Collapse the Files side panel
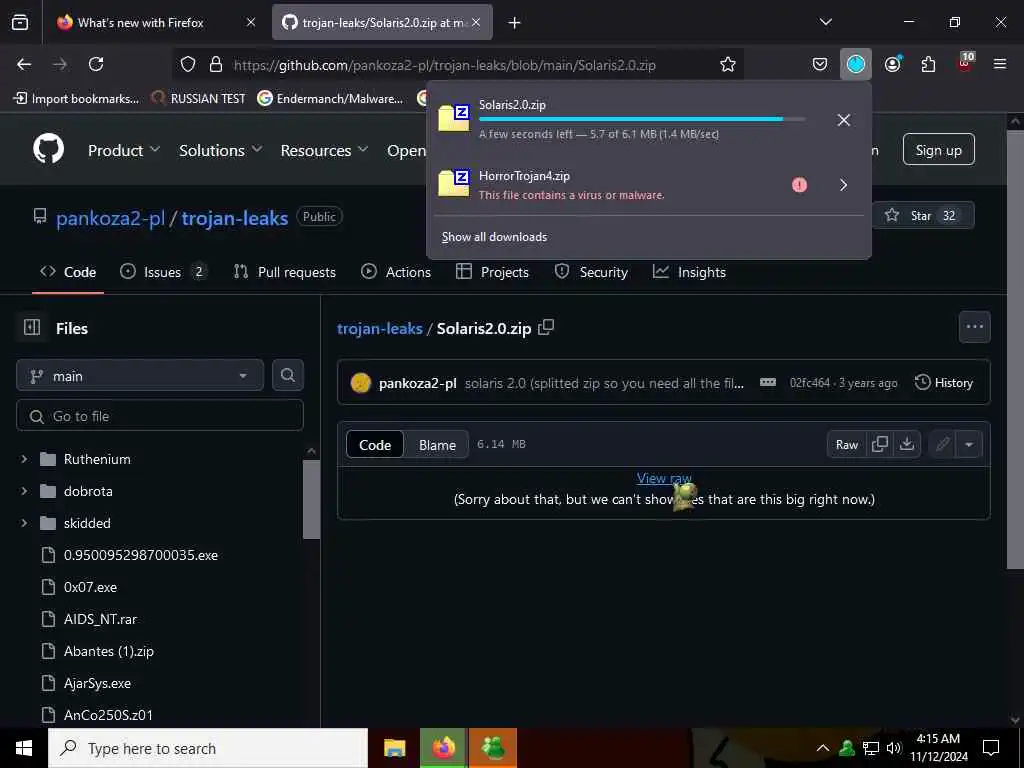This screenshot has height=768, width=1024. coord(31,327)
